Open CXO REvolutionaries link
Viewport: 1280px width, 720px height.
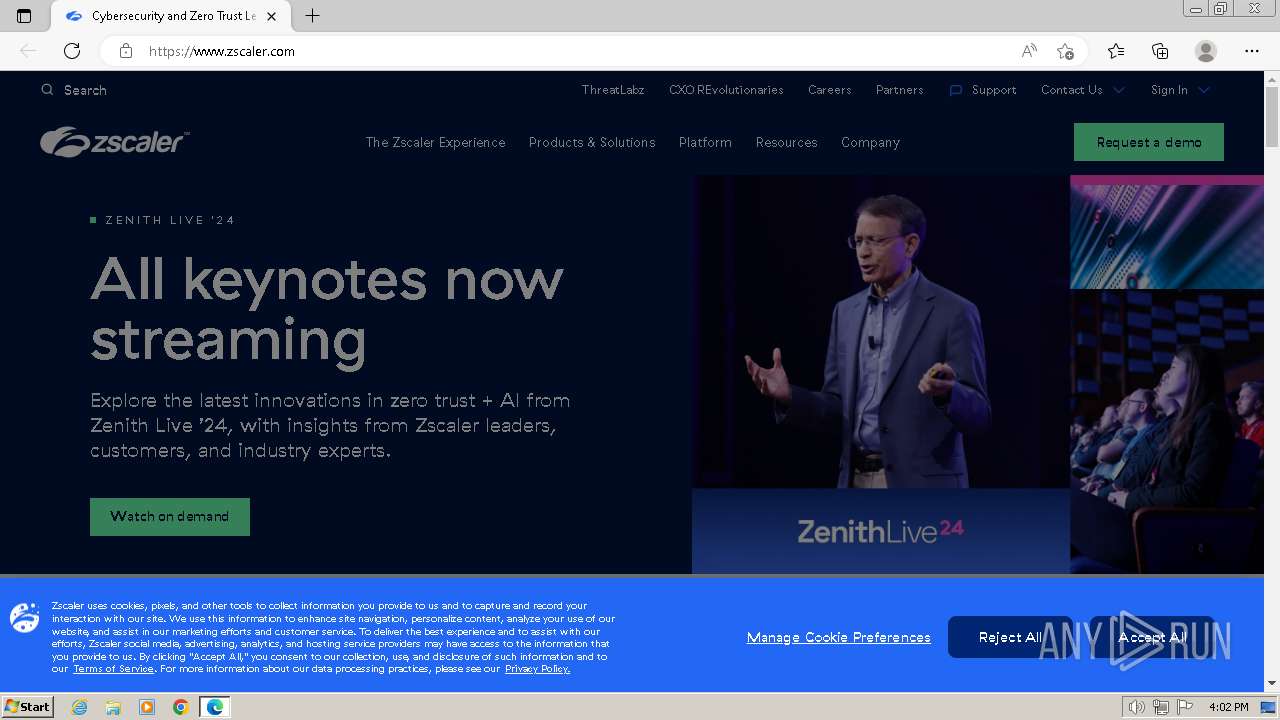[x=726, y=90]
